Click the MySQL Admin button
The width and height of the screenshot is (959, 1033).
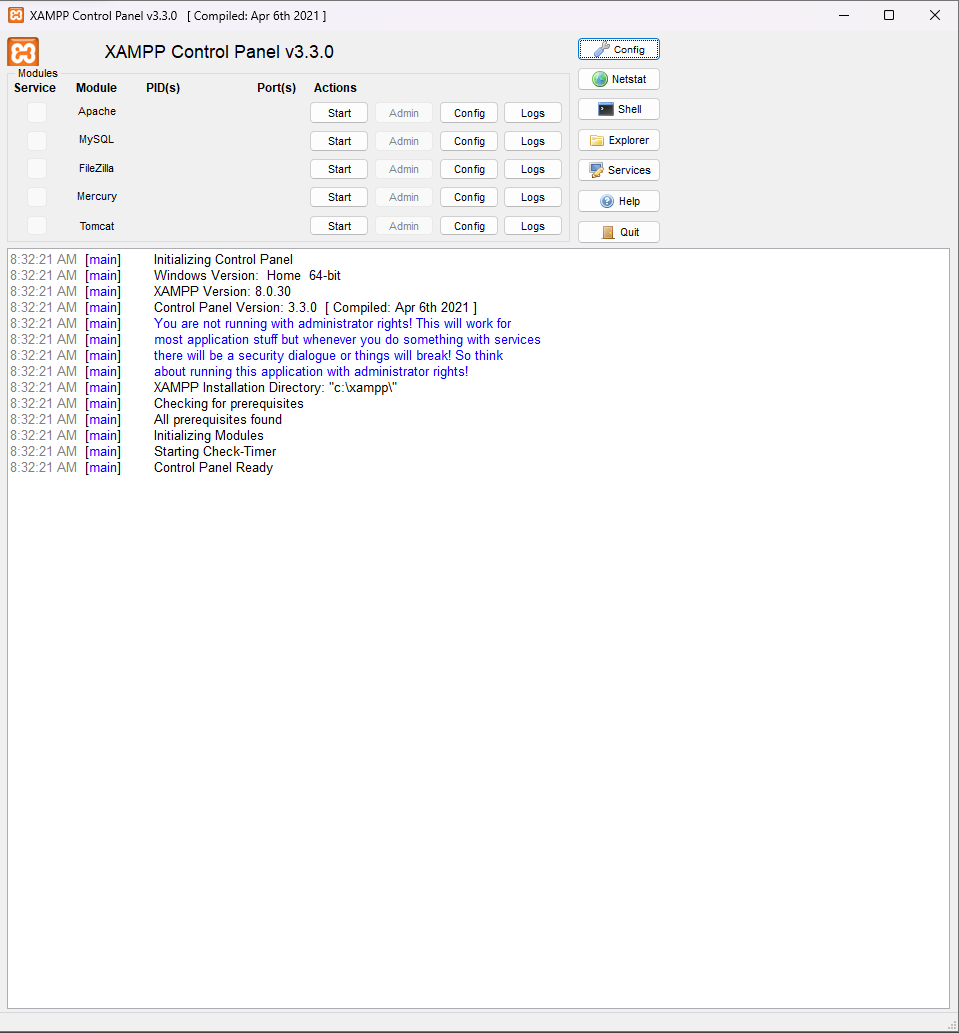pos(404,141)
